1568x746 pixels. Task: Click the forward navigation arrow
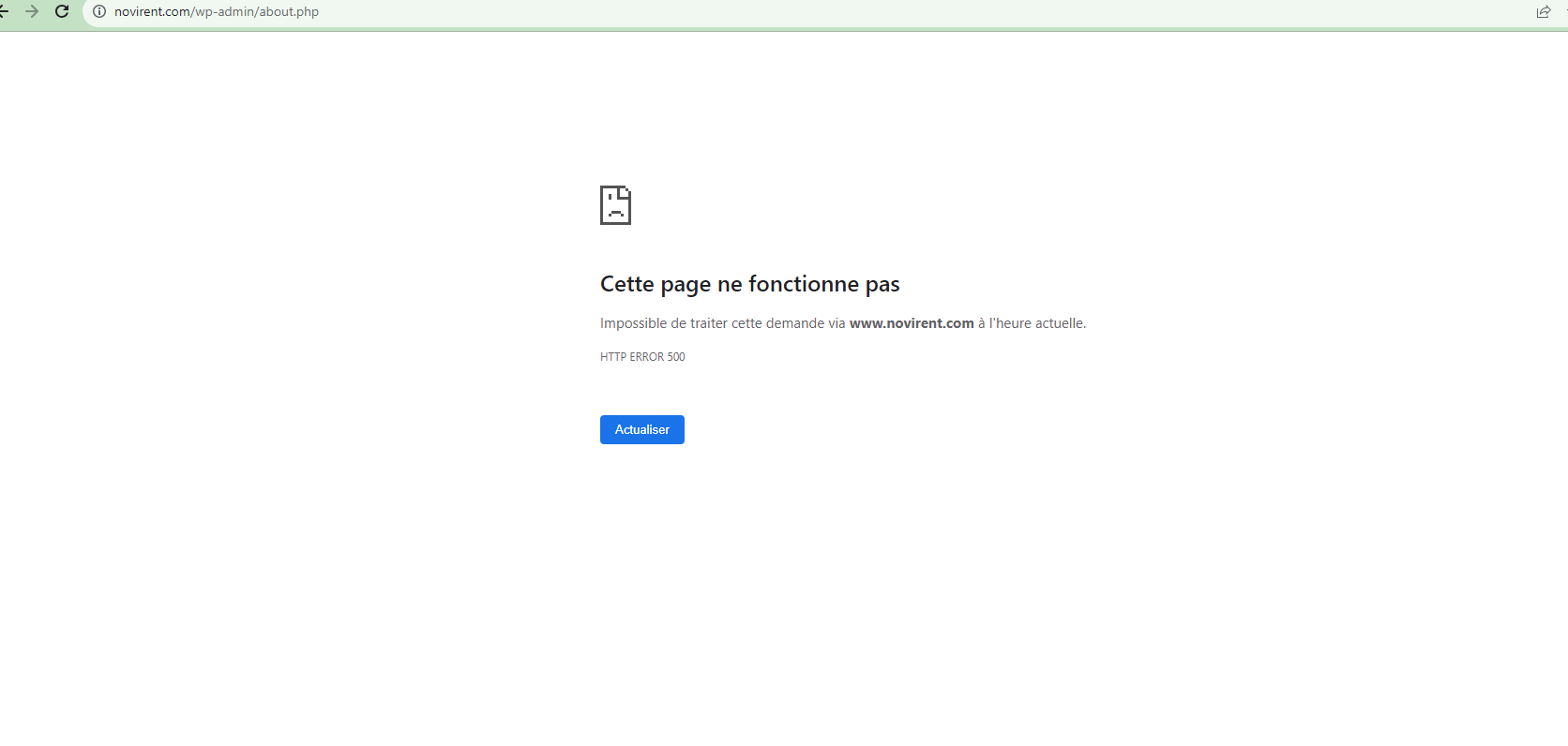point(32,12)
